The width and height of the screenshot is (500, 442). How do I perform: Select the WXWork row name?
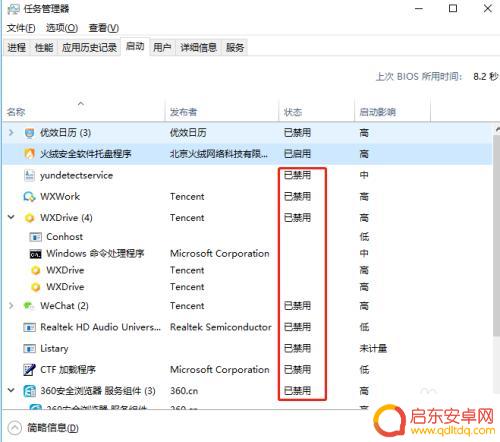point(60,197)
